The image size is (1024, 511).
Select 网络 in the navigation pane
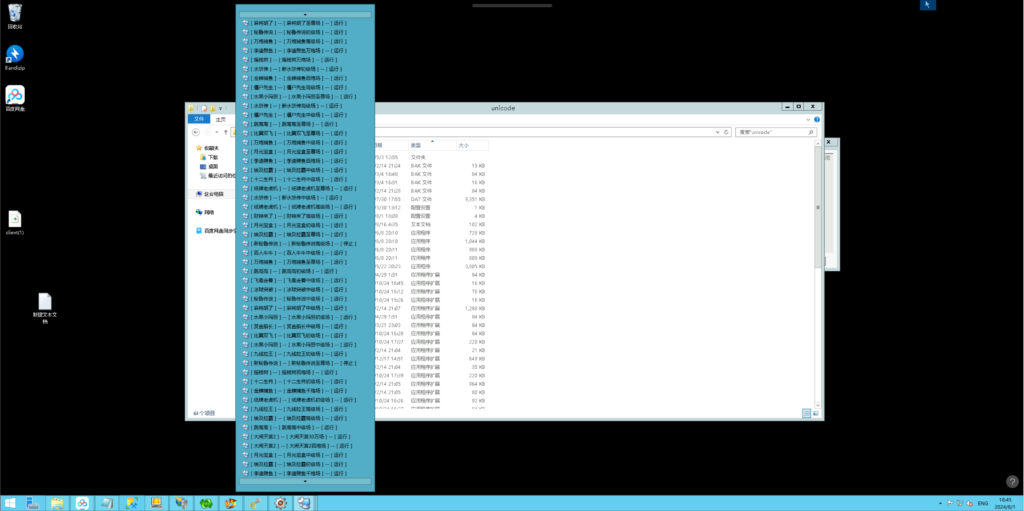point(210,212)
